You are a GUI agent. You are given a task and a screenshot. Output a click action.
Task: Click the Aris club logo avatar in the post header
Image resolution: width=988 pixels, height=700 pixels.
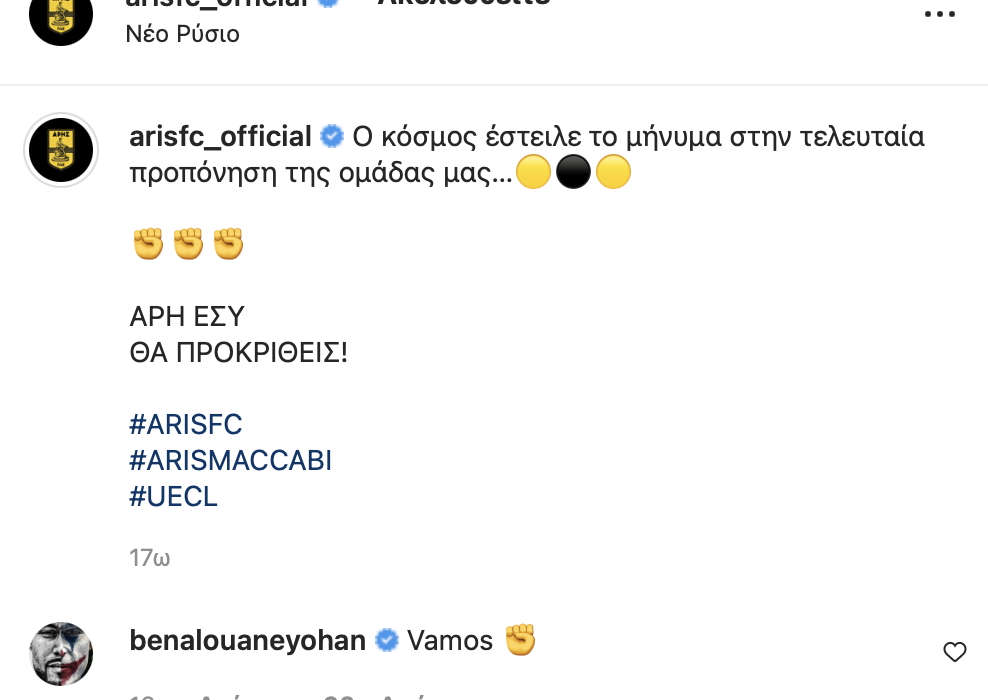61,15
